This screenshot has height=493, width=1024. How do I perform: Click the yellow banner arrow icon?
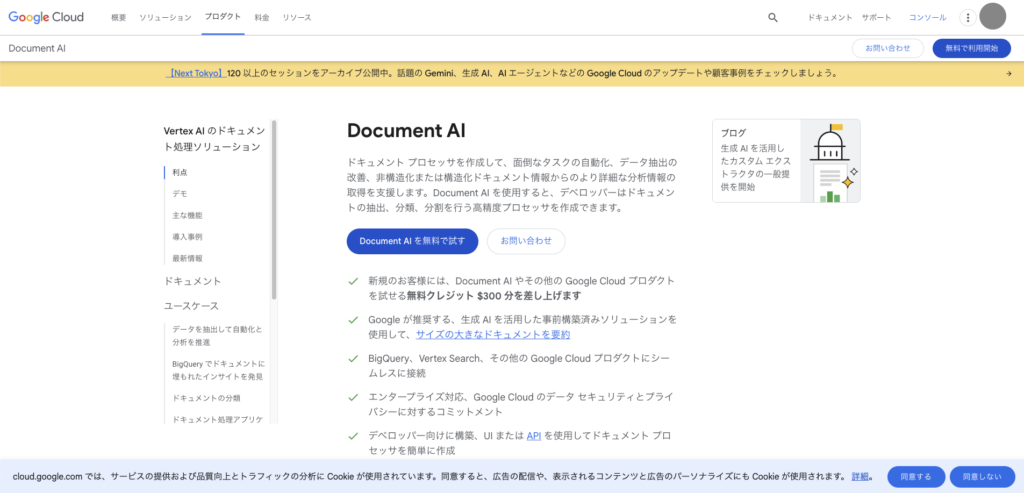tap(1008, 73)
